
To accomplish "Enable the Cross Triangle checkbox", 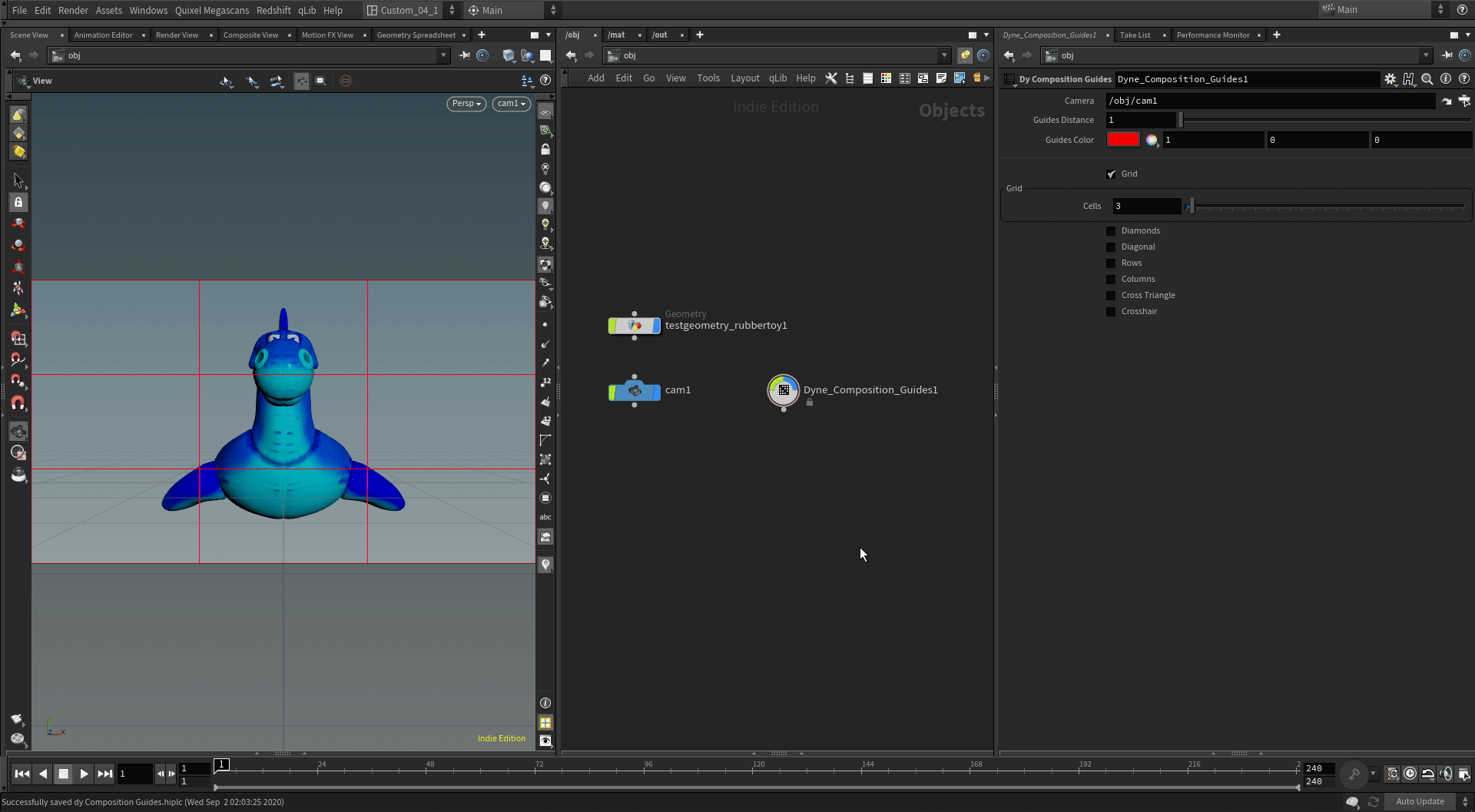I will (1111, 296).
